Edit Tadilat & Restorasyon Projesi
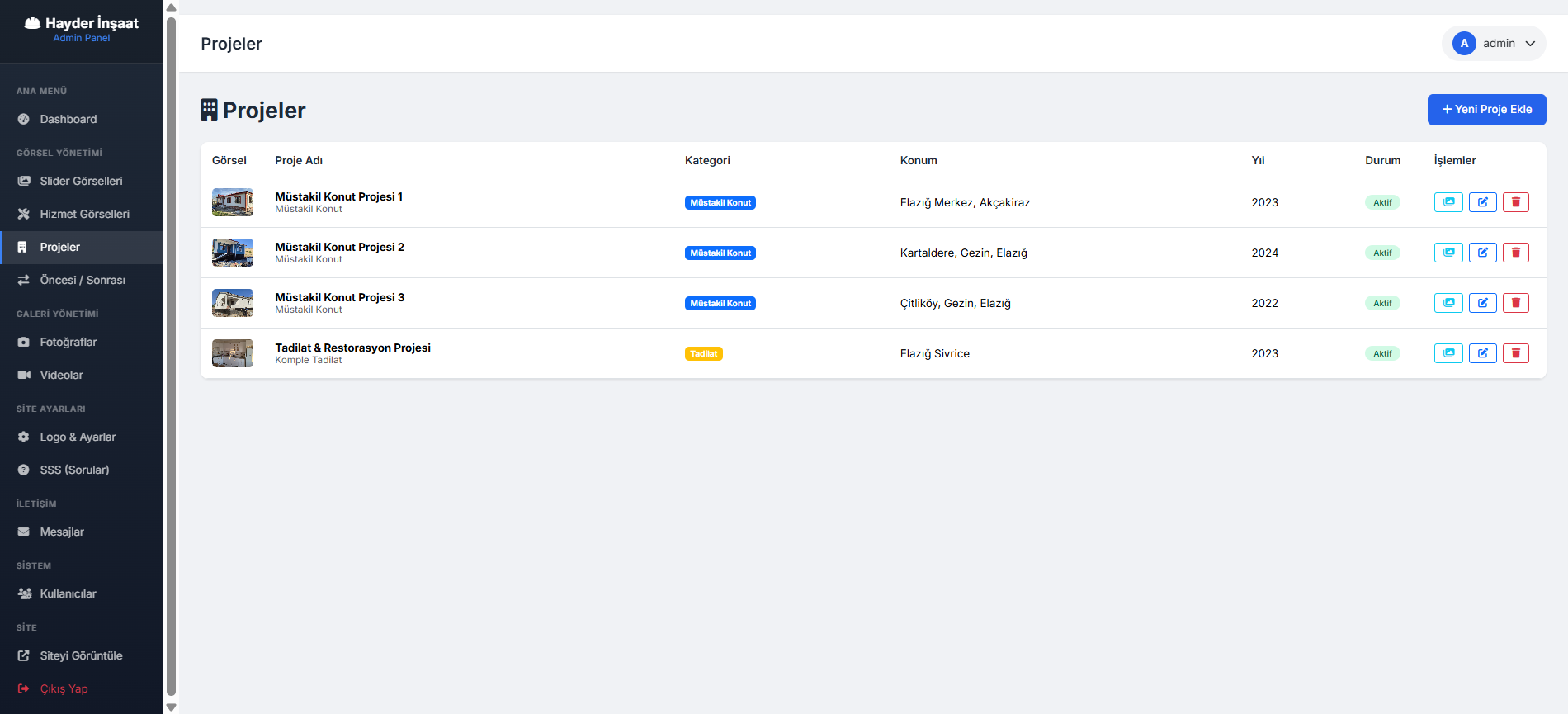Screen dimensions: 1568x714 (1483, 353)
